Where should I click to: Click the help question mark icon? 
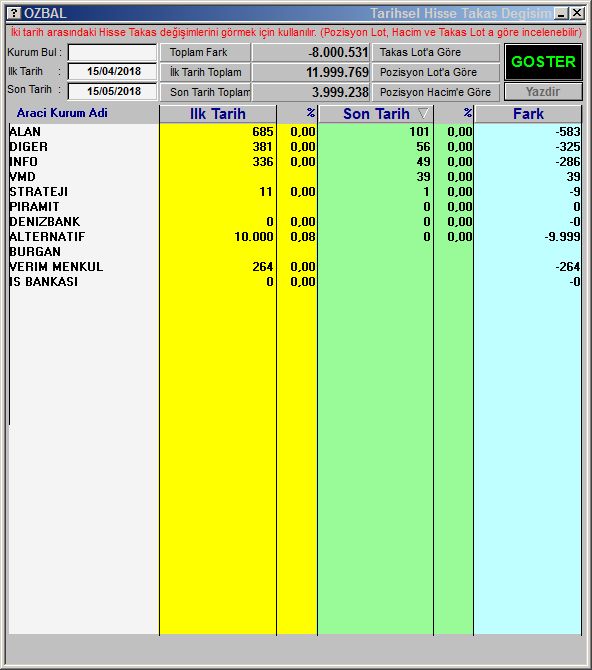coord(14,13)
